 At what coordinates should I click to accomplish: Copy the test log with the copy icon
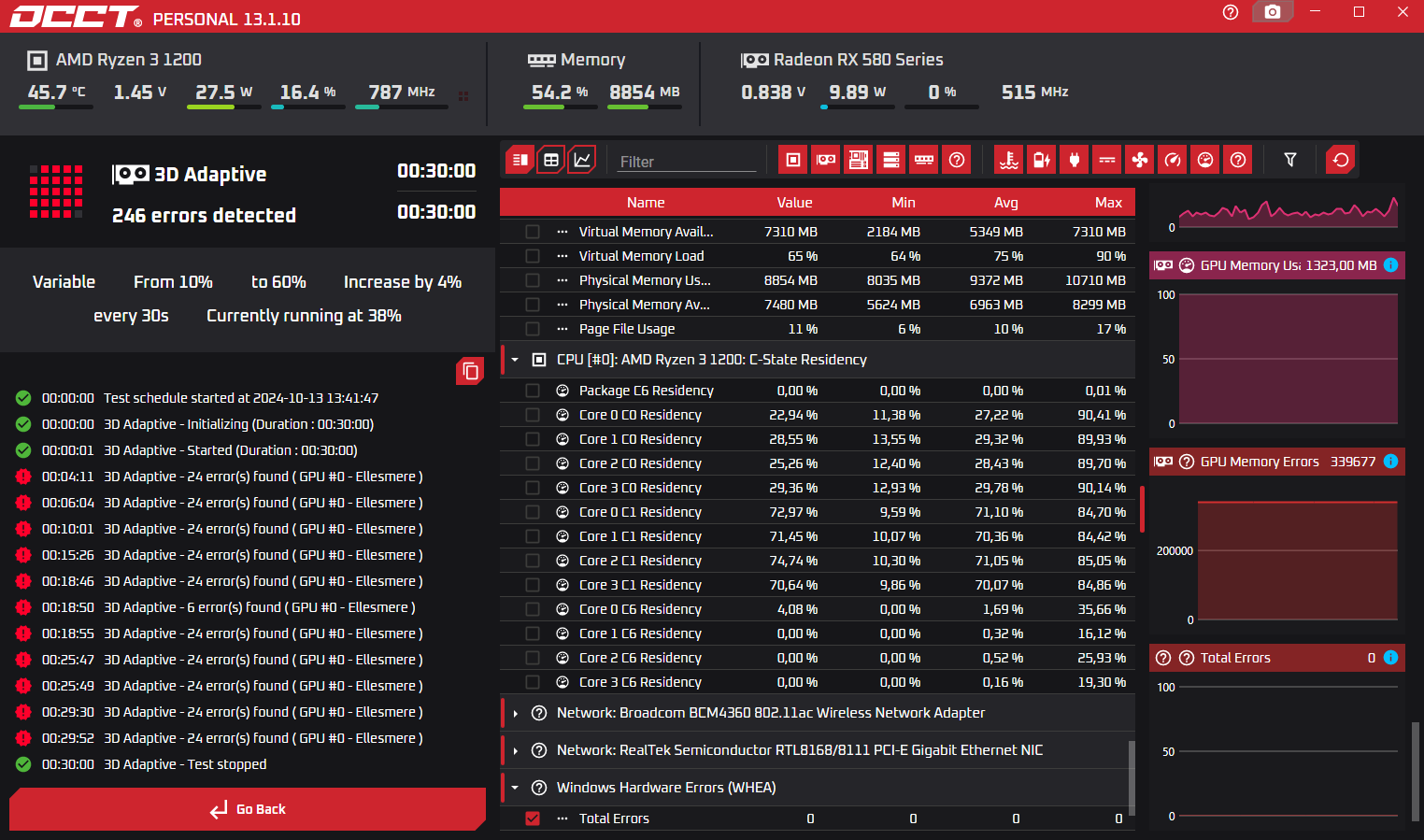[x=470, y=371]
